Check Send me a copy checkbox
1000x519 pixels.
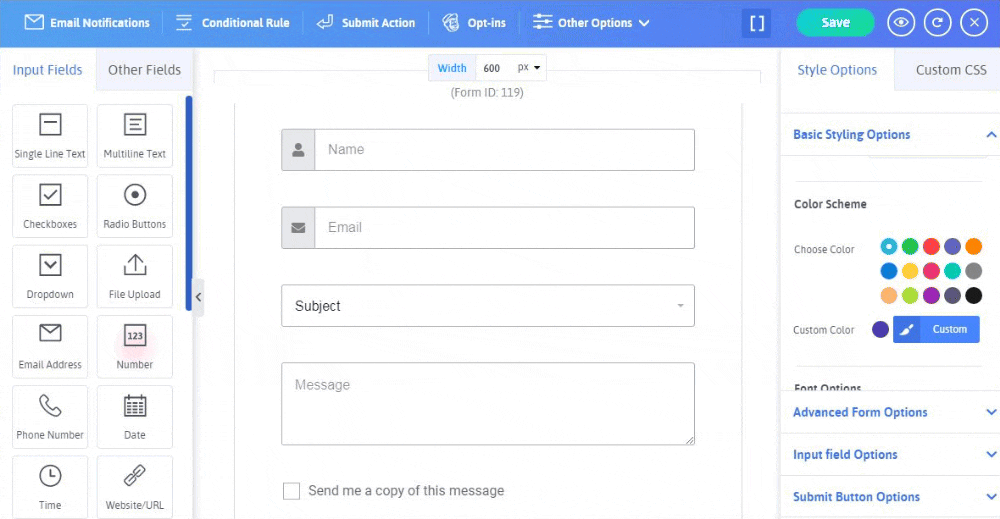click(291, 491)
